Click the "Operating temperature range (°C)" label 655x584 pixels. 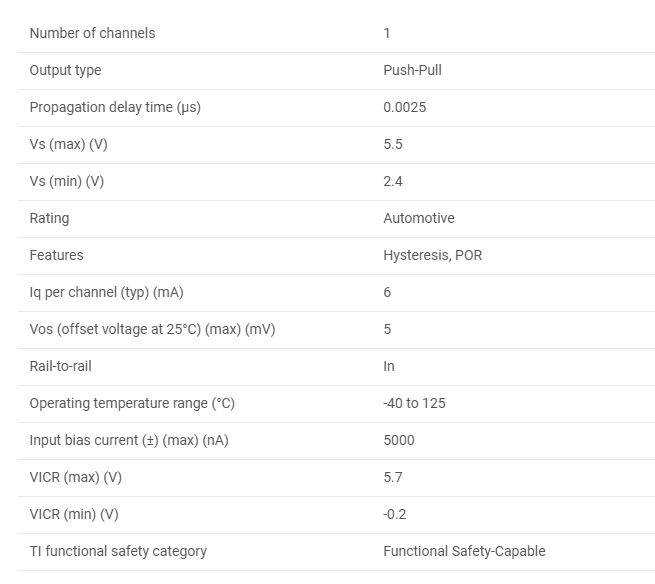132,403
